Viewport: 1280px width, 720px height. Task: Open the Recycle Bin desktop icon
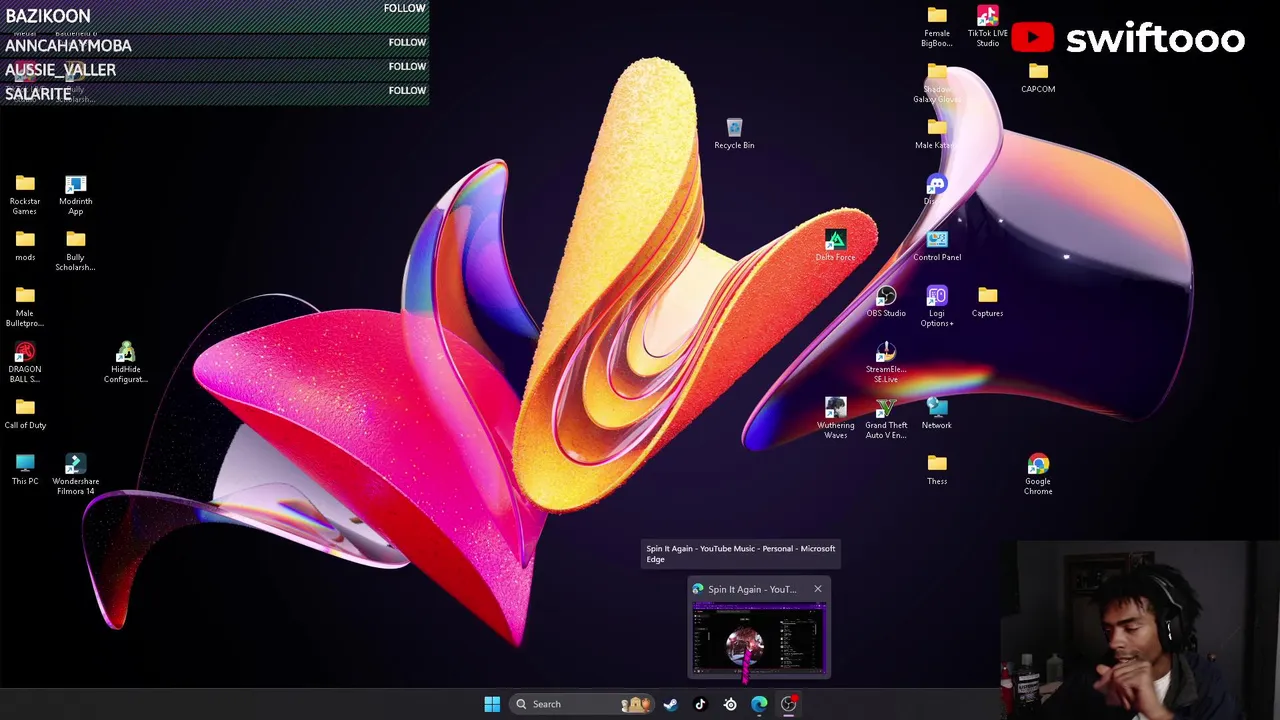734,134
